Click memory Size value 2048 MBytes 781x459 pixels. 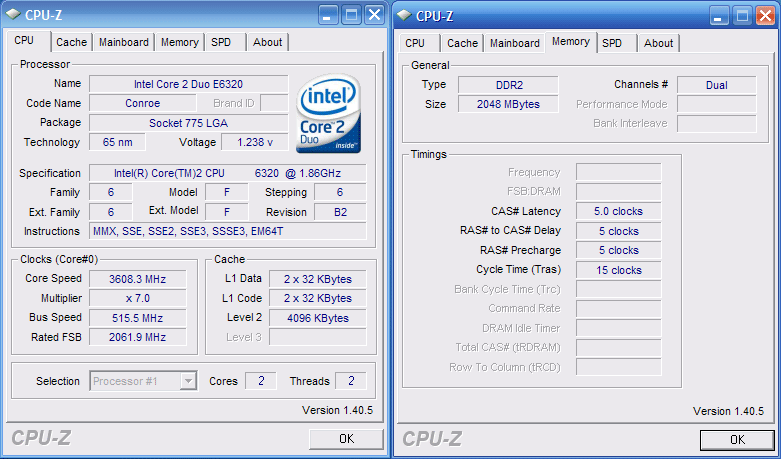(509, 104)
